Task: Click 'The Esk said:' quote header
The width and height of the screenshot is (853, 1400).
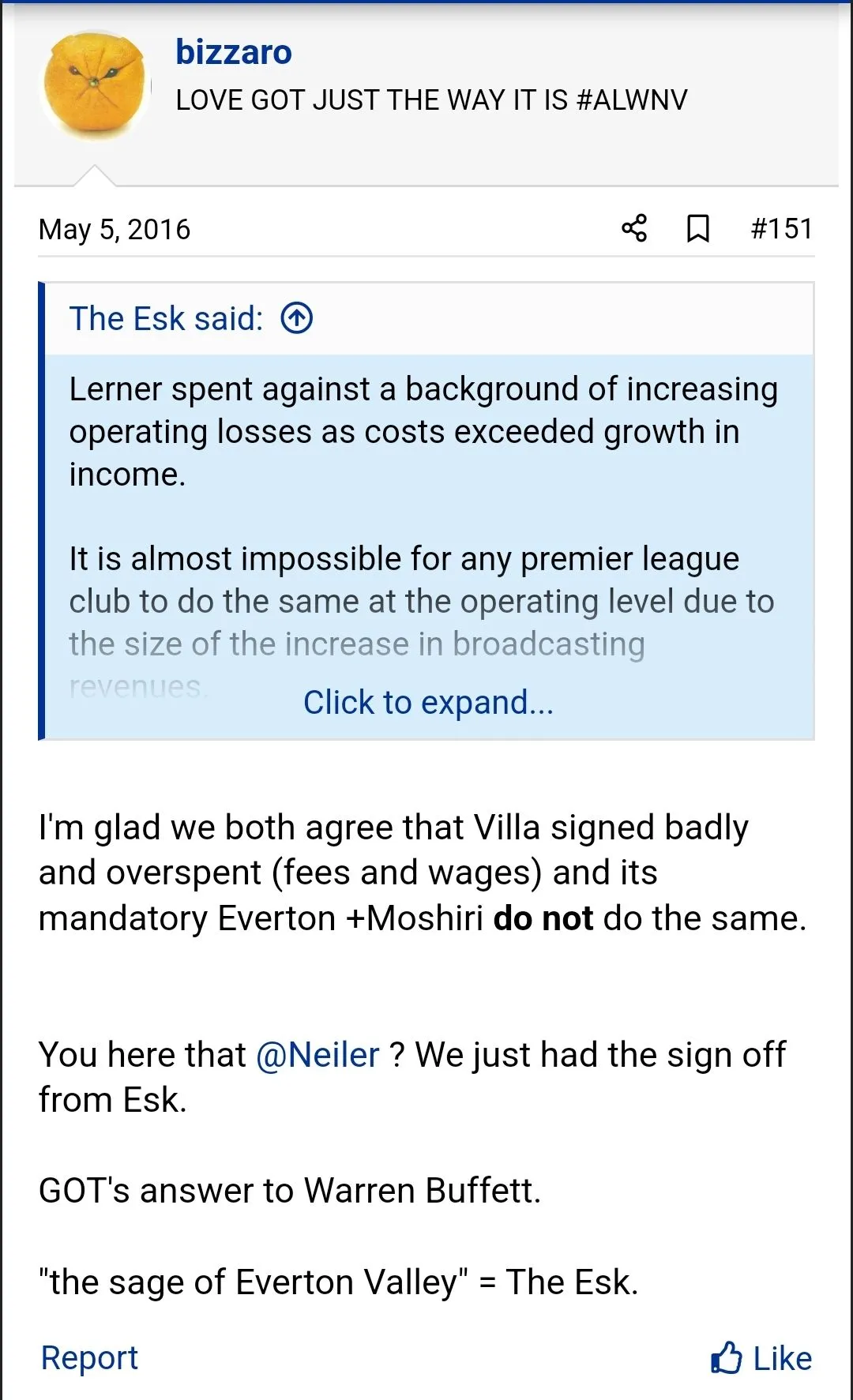Action: [166, 318]
